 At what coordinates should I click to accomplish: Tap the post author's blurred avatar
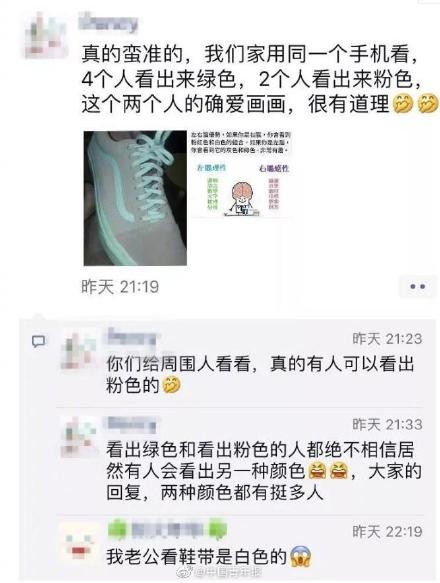46,36
